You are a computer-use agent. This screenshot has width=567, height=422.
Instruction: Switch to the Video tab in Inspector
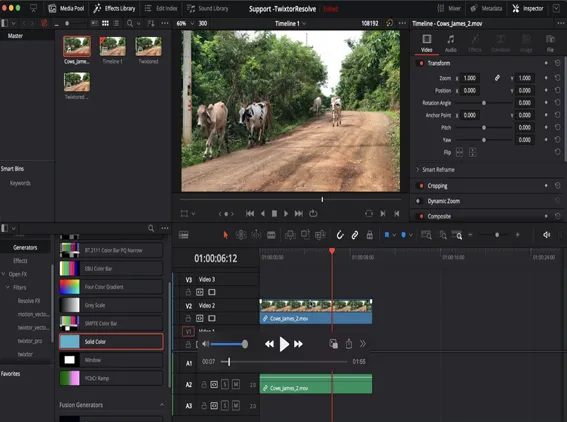coord(427,43)
